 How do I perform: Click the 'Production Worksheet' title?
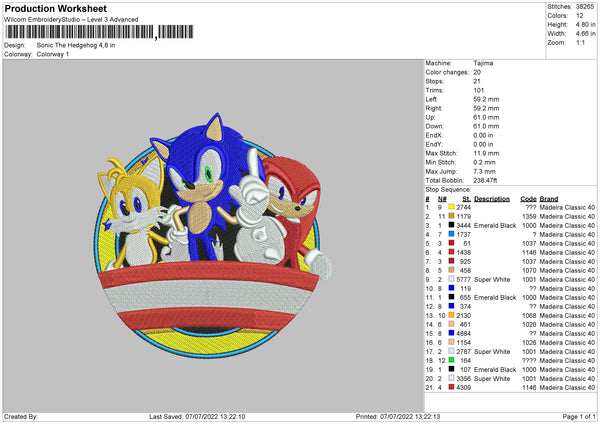(x=55, y=8)
